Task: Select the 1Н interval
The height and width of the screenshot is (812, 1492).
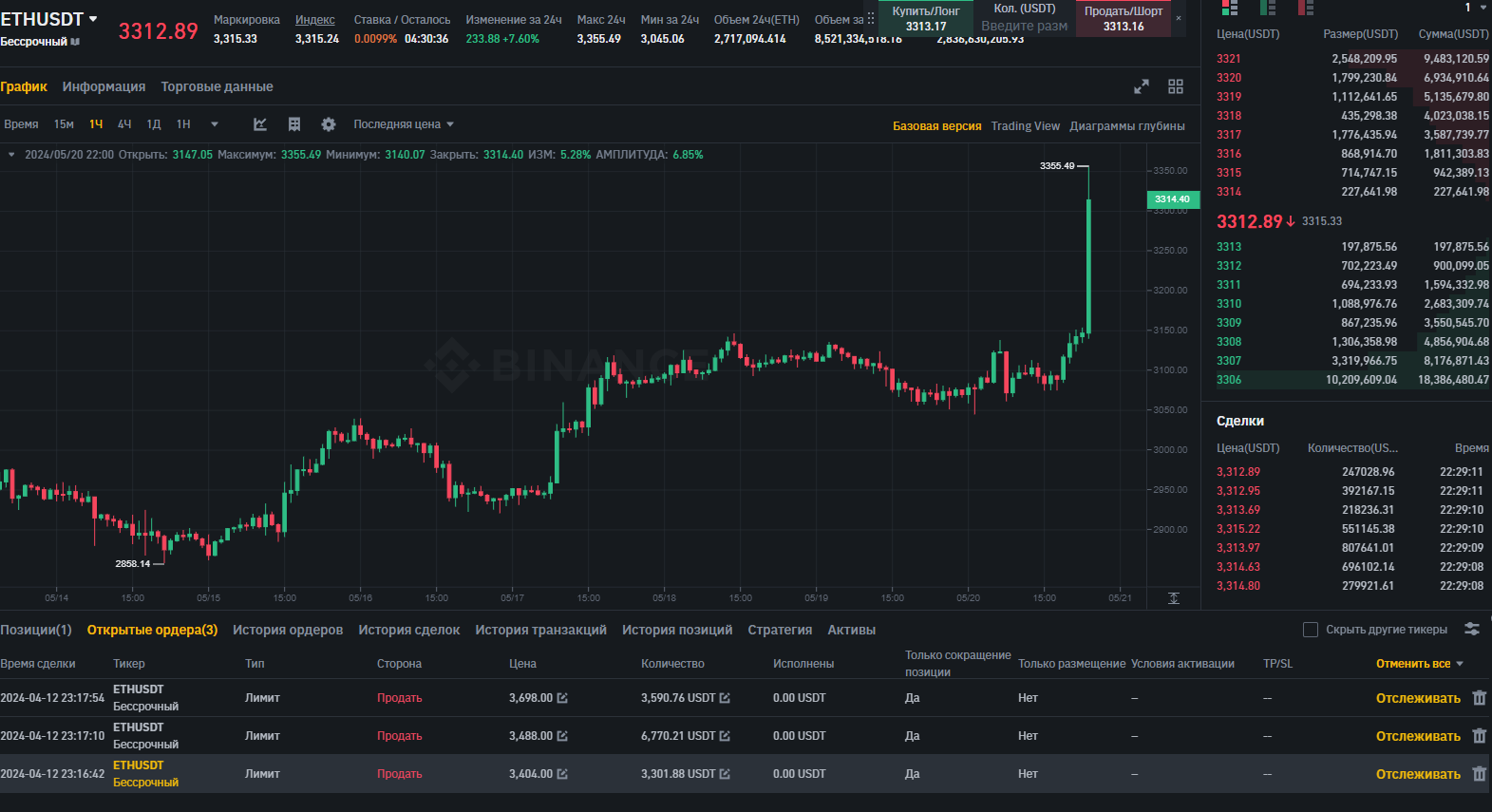Action: [x=183, y=124]
